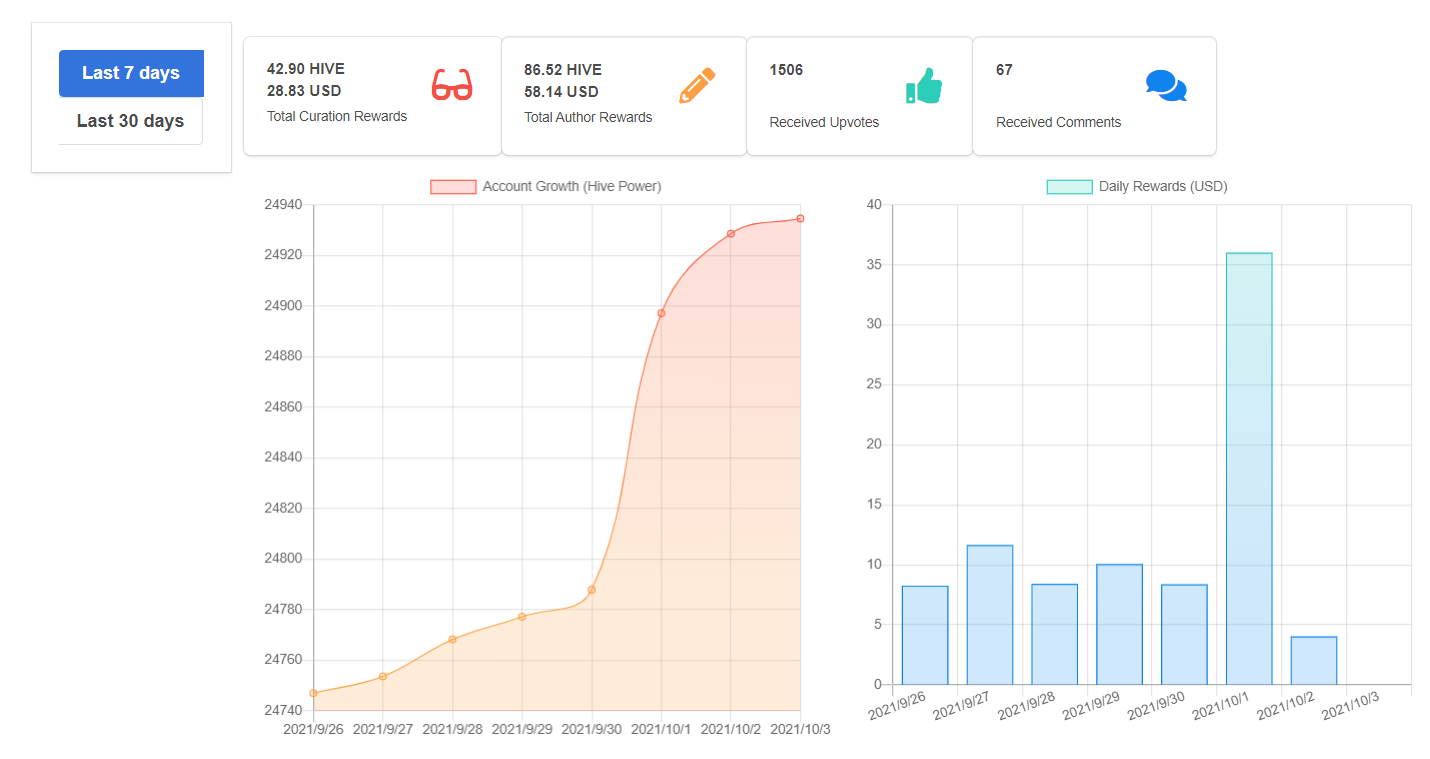Viewport: 1430px width, 759px height.
Task: Click the red glasses curation rewards icon
Action: [452, 85]
